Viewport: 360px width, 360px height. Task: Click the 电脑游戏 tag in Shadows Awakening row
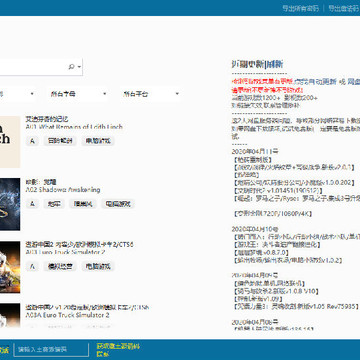tap(118, 204)
